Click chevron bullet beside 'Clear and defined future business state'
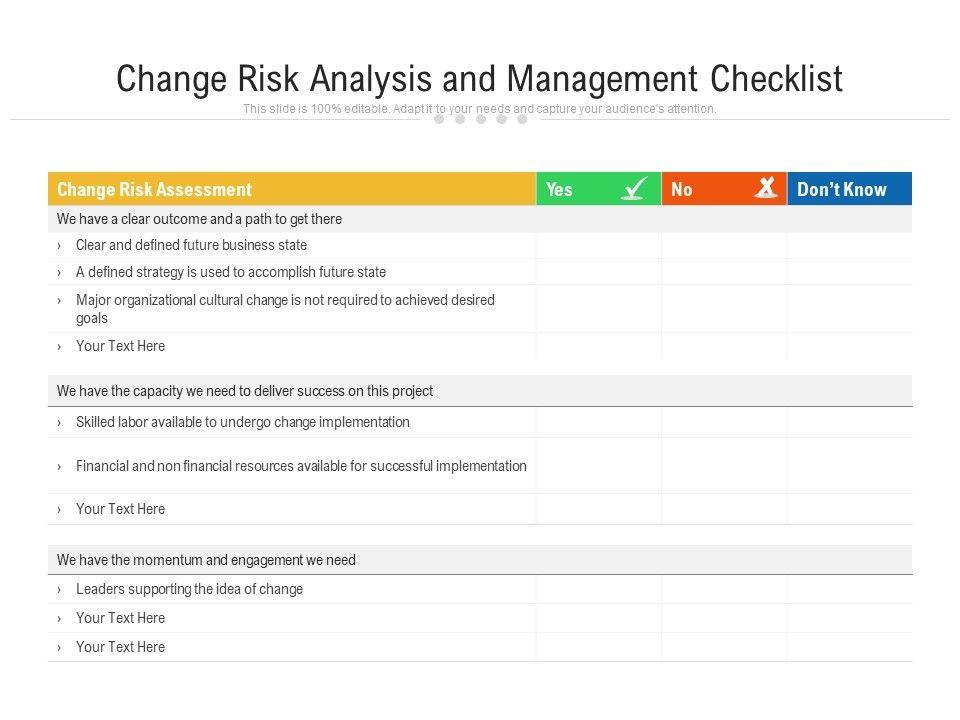Screen dimensions: 960x720 (60, 246)
